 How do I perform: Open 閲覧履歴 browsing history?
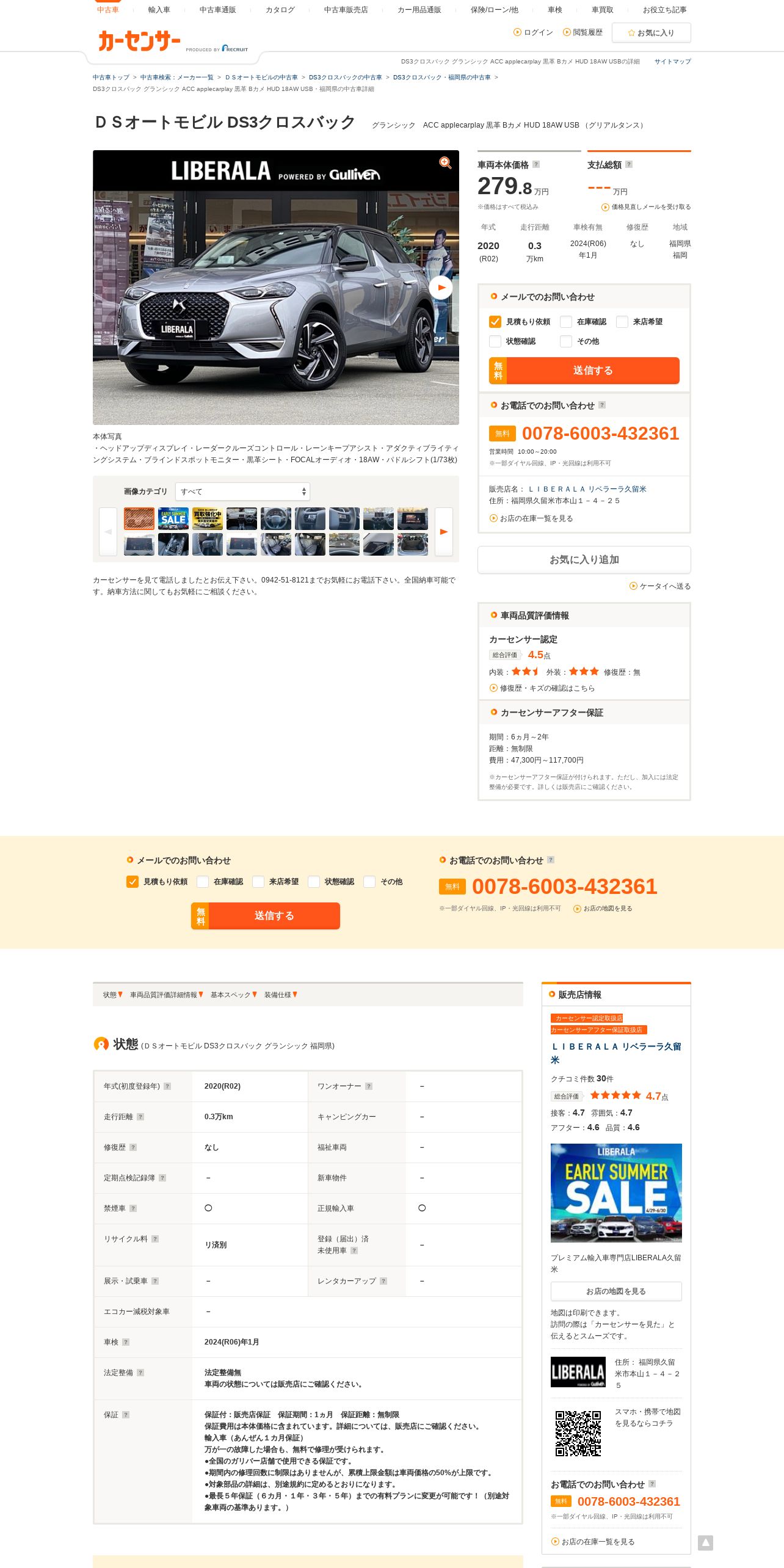click(x=583, y=32)
